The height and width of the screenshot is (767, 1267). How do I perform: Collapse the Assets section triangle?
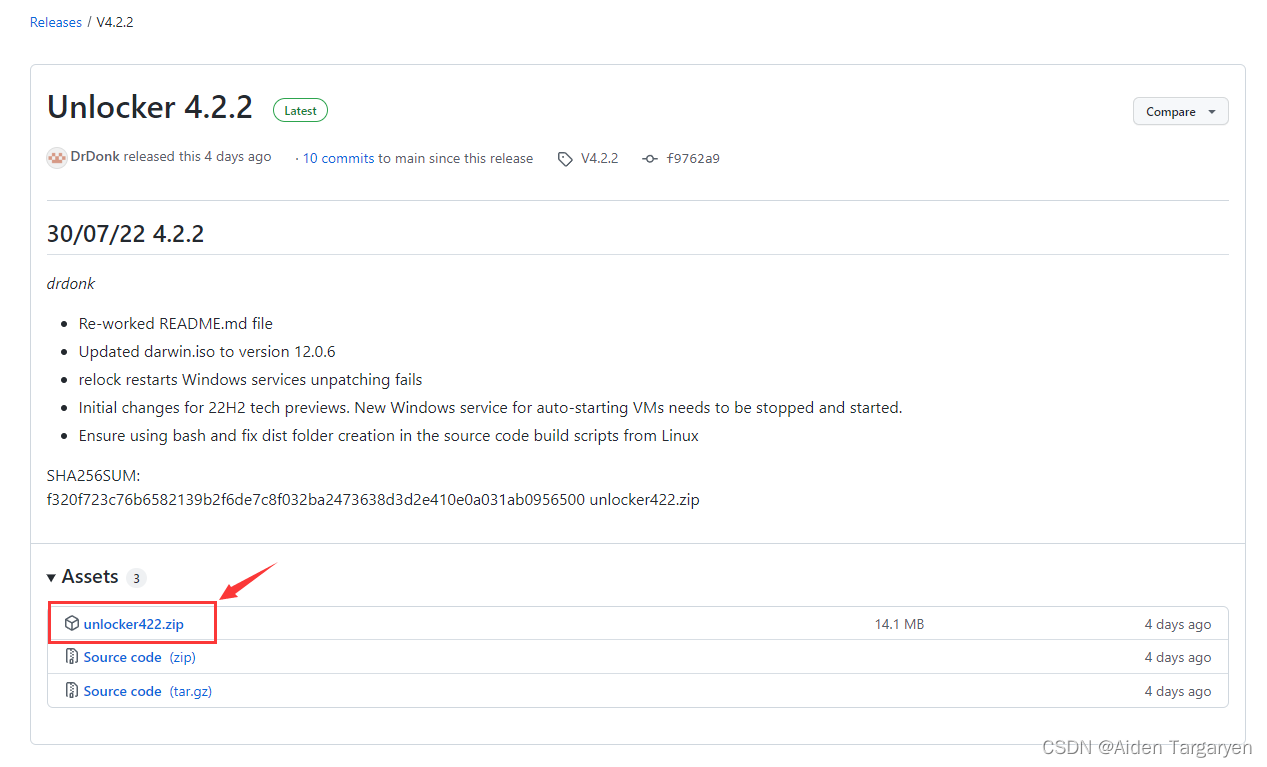[x=51, y=578]
